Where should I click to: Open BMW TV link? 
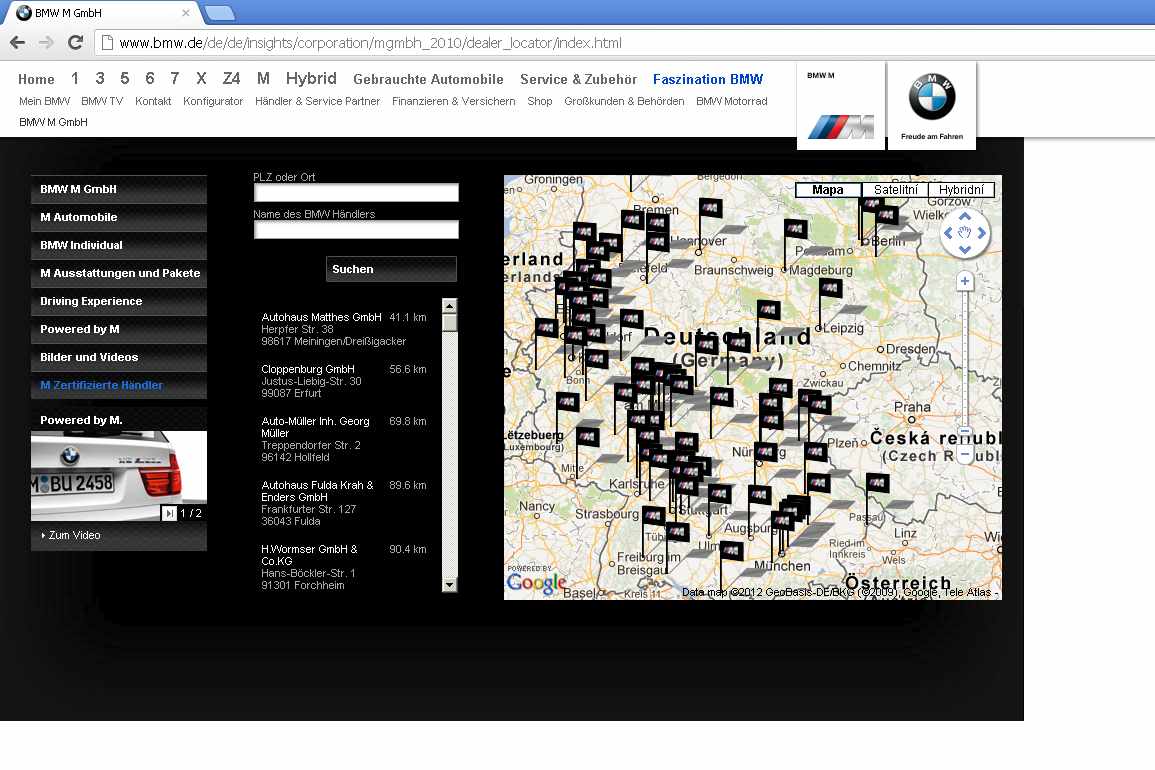pos(102,101)
